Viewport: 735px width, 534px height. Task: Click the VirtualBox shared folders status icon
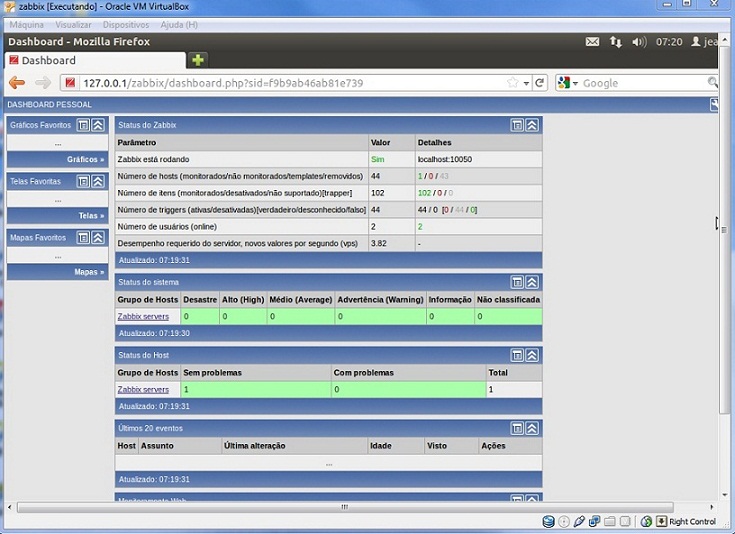(609, 521)
